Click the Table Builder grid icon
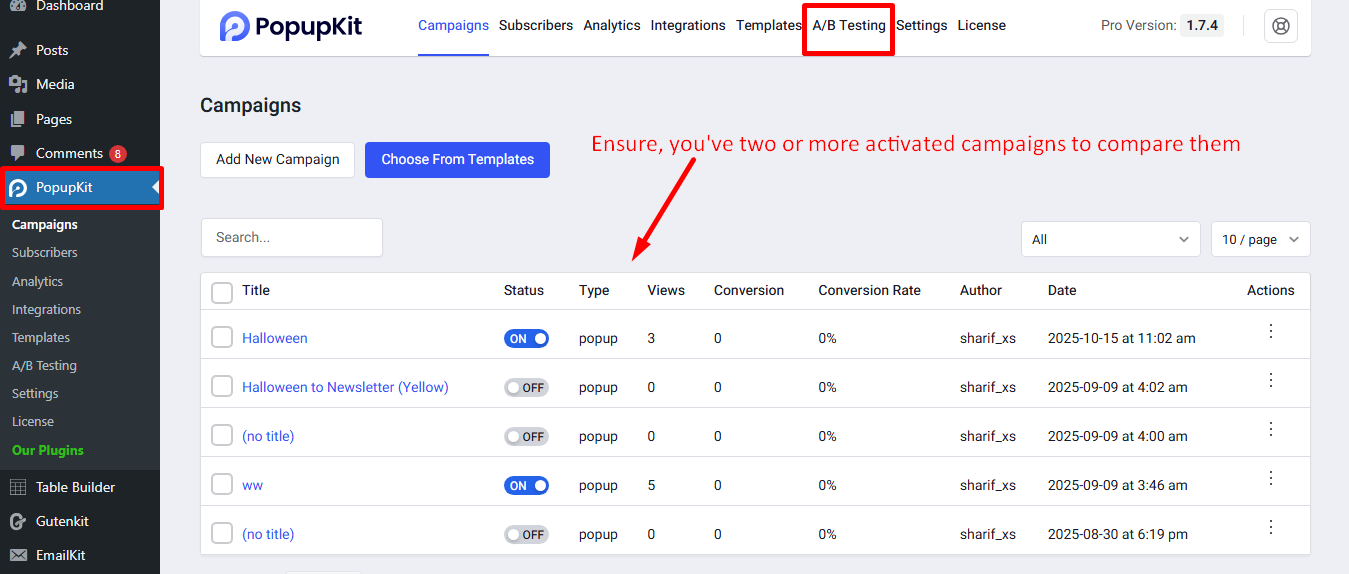 [x=18, y=487]
